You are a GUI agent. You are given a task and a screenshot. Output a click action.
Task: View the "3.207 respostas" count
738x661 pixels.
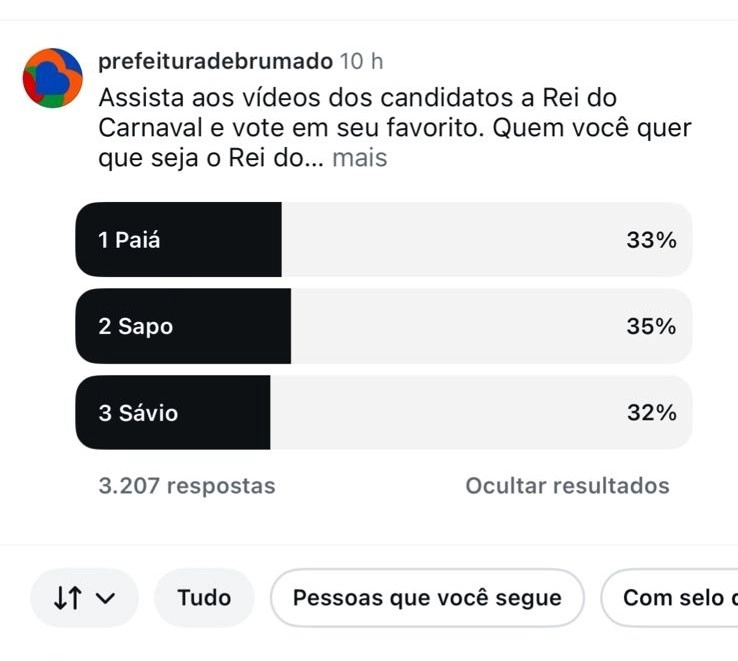[187, 486]
